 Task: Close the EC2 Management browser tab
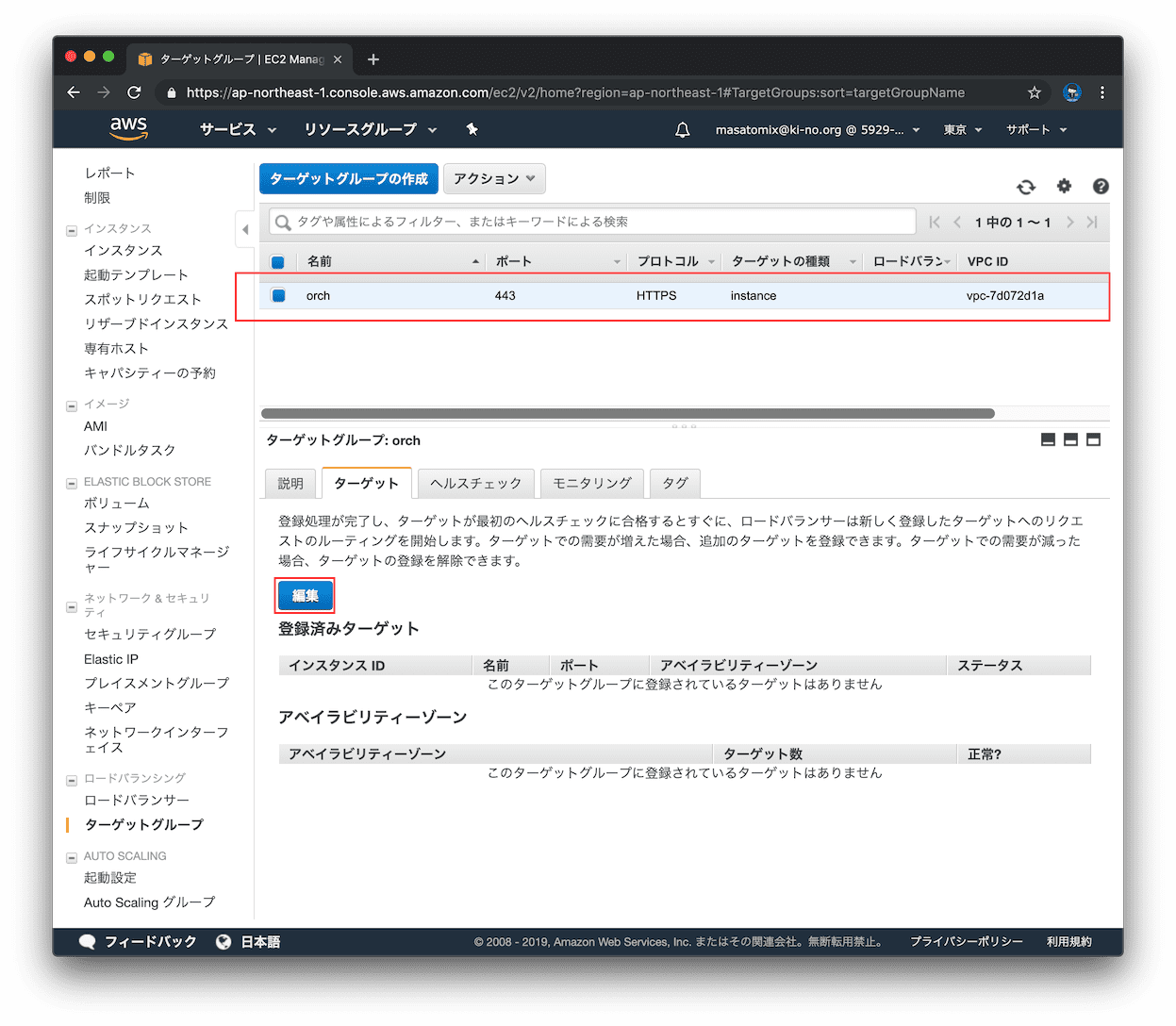click(x=338, y=59)
